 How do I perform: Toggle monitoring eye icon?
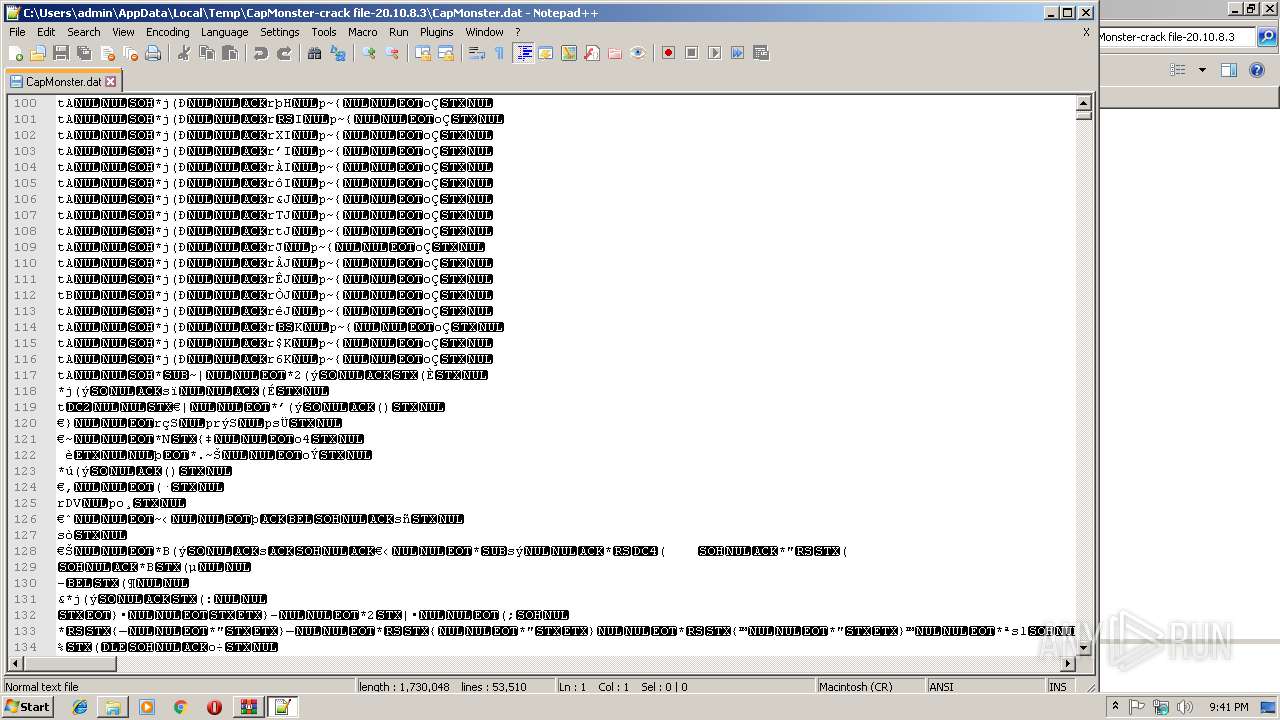(x=638, y=53)
